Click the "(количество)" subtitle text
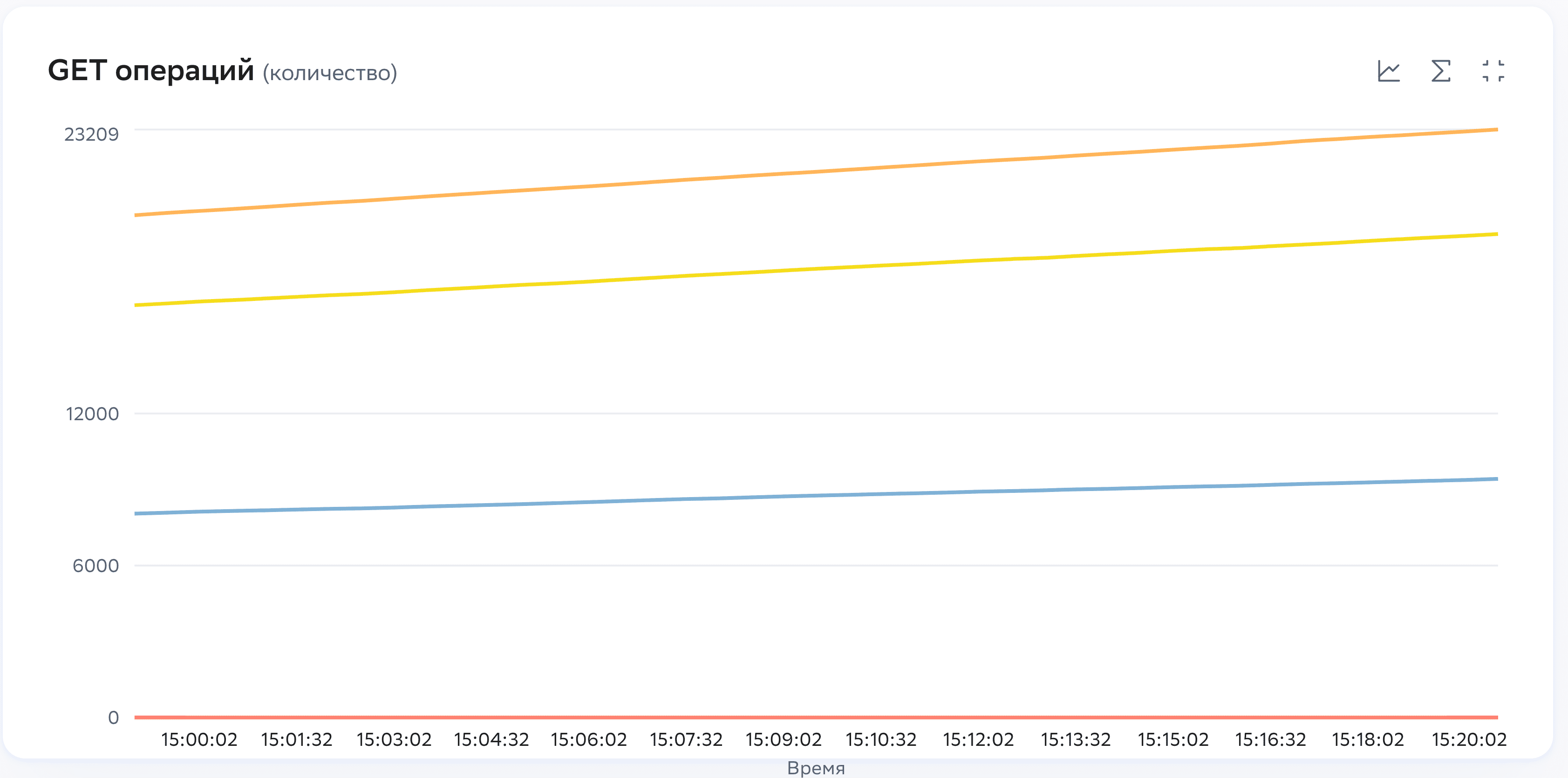This screenshot has height=778, width=1568. [330, 73]
